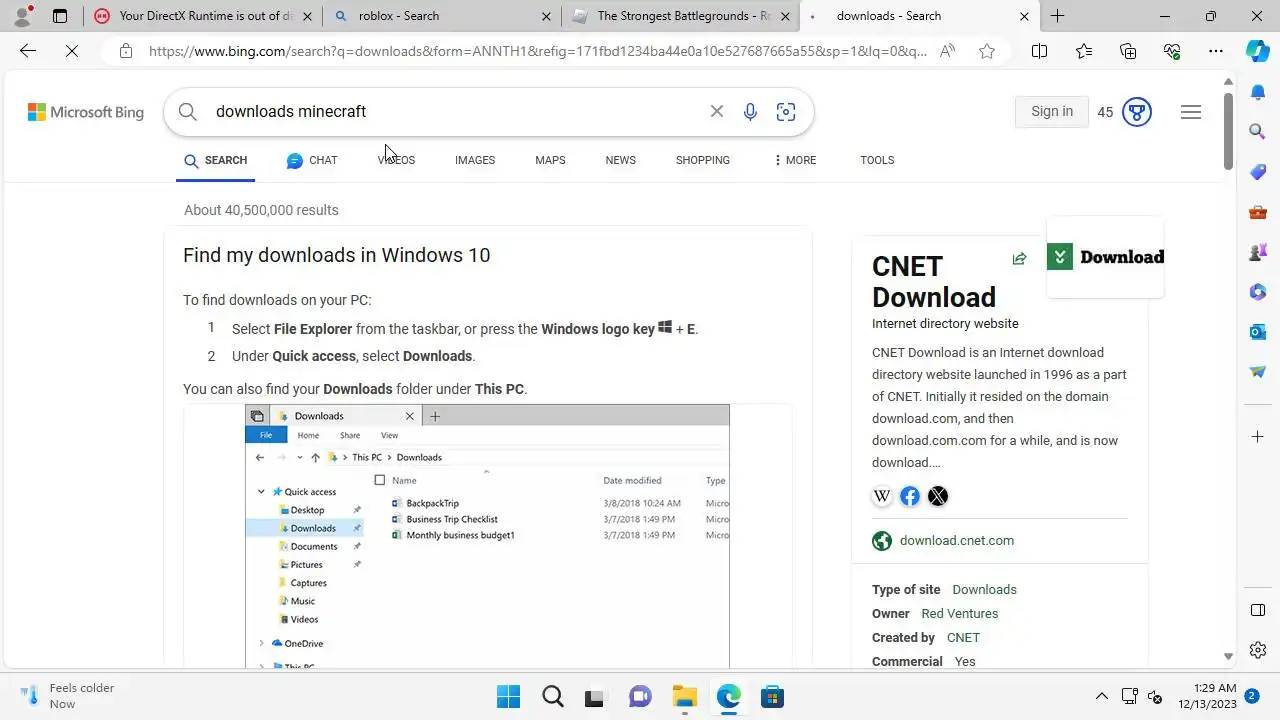1280x720 pixels.
Task: Switch to the NEWS tab
Action: 620,160
